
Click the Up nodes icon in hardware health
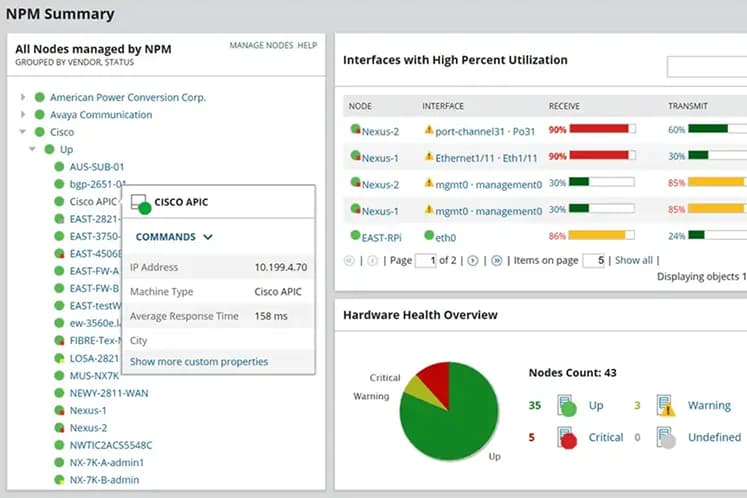pyautogui.click(x=566, y=406)
